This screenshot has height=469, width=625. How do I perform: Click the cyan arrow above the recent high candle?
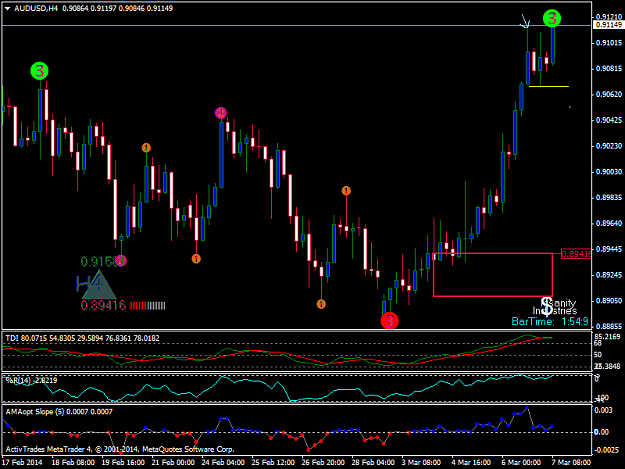(x=525, y=22)
